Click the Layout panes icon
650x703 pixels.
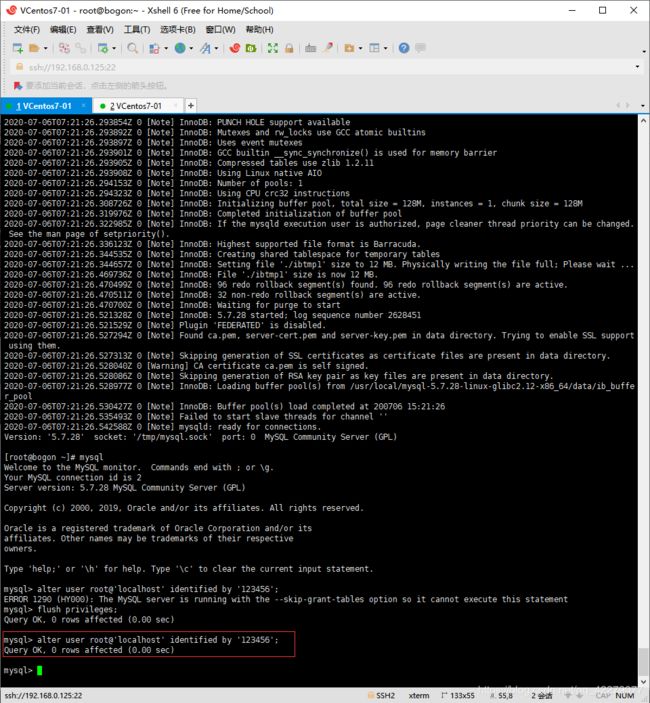375,48
